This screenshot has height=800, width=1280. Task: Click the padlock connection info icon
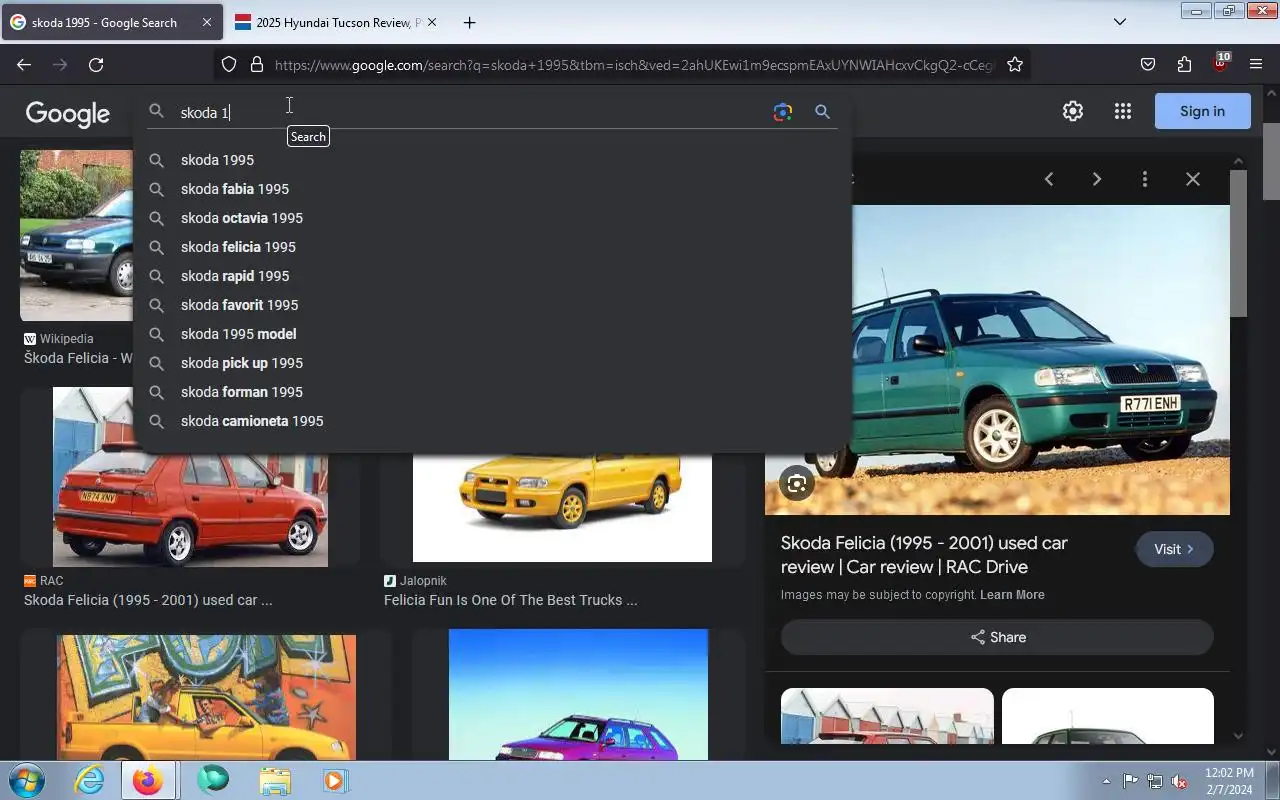(x=256, y=64)
